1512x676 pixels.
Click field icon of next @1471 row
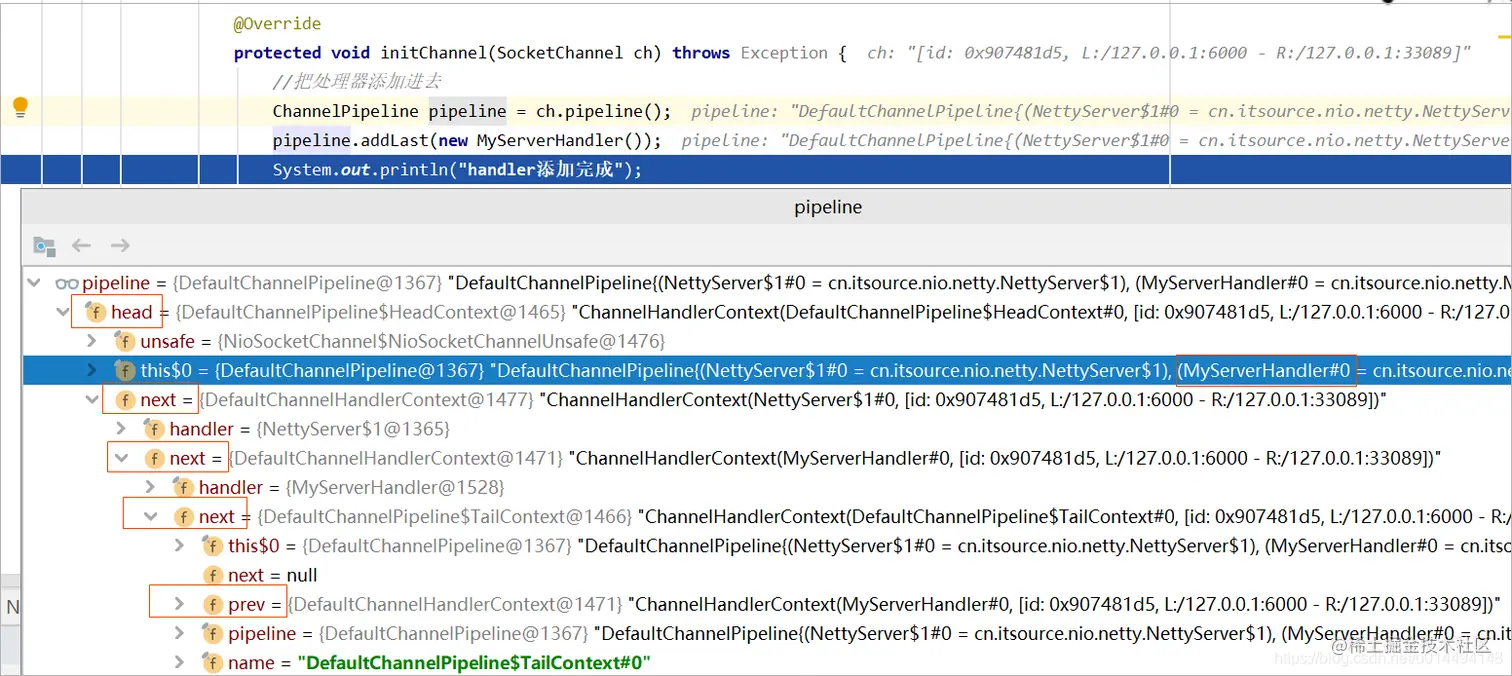(x=154, y=459)
